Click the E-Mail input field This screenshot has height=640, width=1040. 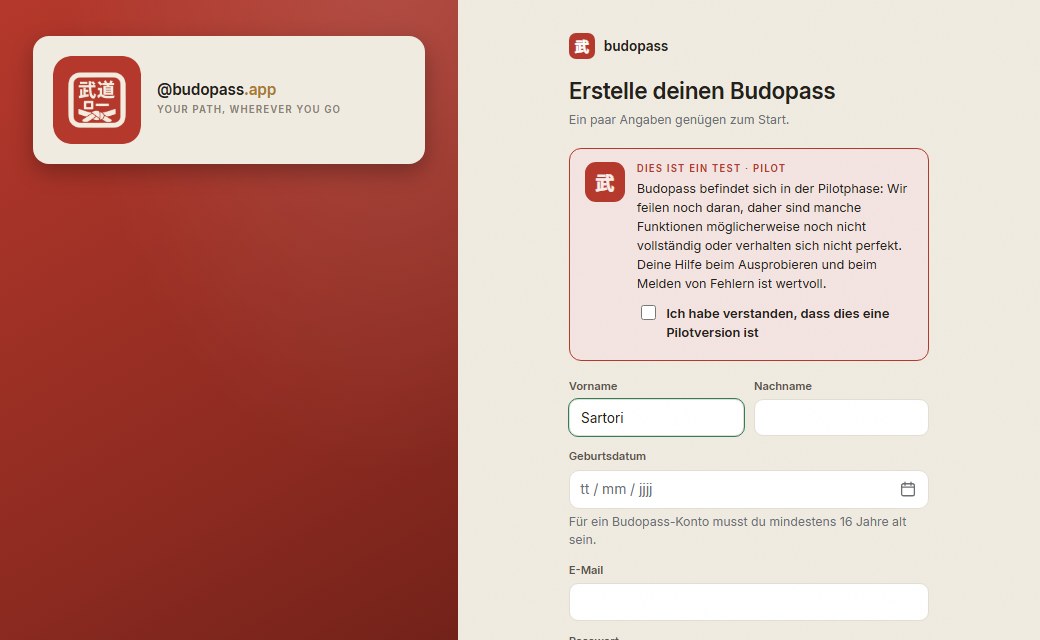pyautogui.click(x=748, y=602)
